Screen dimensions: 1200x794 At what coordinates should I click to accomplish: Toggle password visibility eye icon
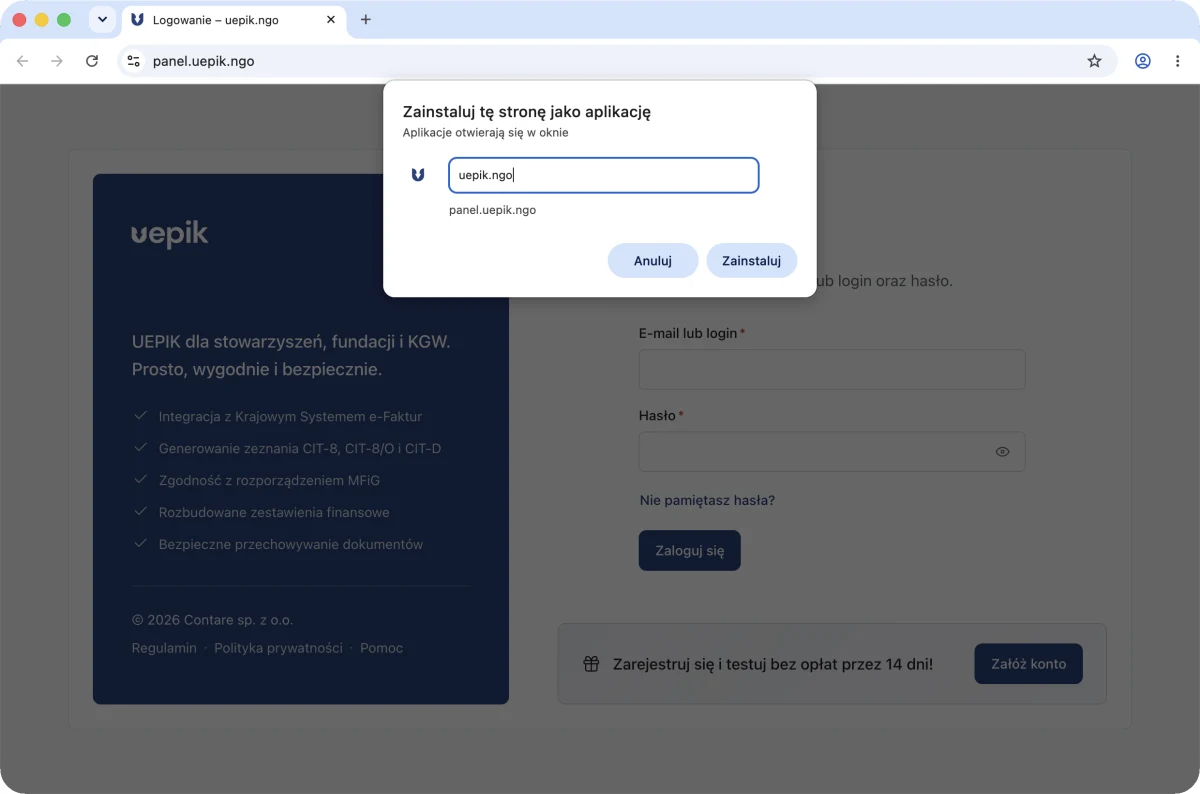tap(1002, 452)
